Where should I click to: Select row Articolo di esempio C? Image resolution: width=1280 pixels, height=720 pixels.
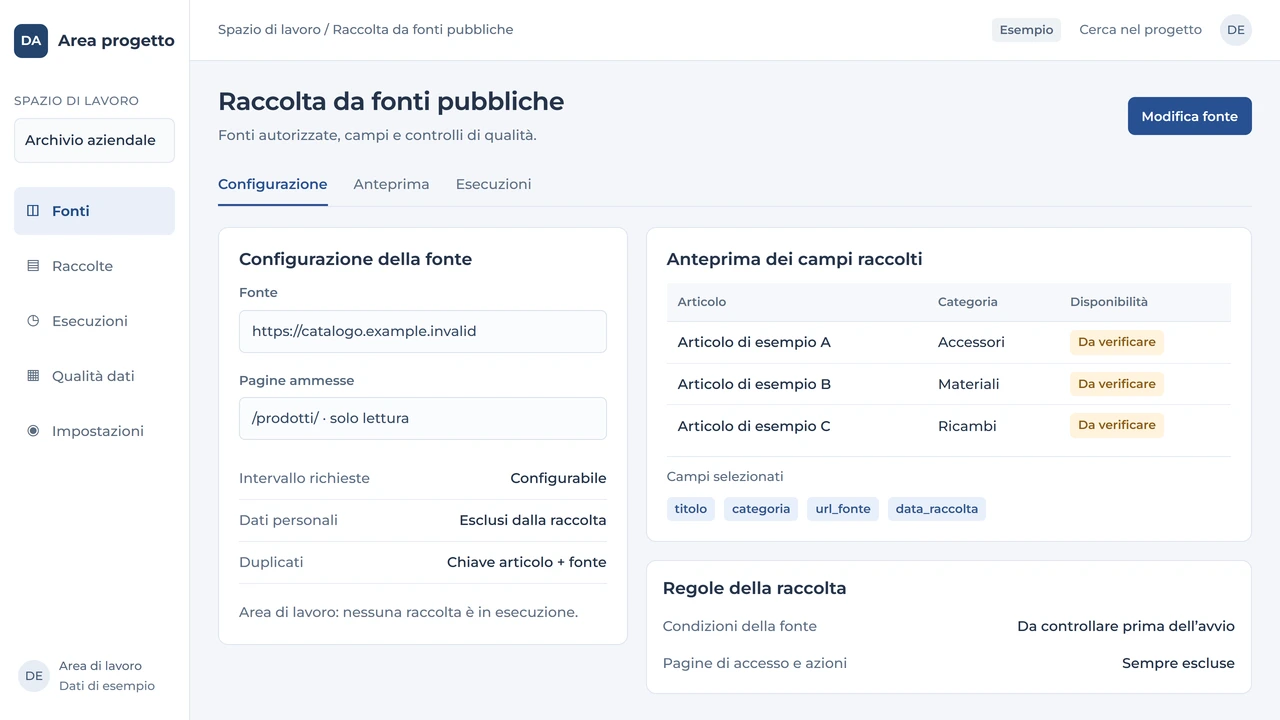(x=949, y=426)
